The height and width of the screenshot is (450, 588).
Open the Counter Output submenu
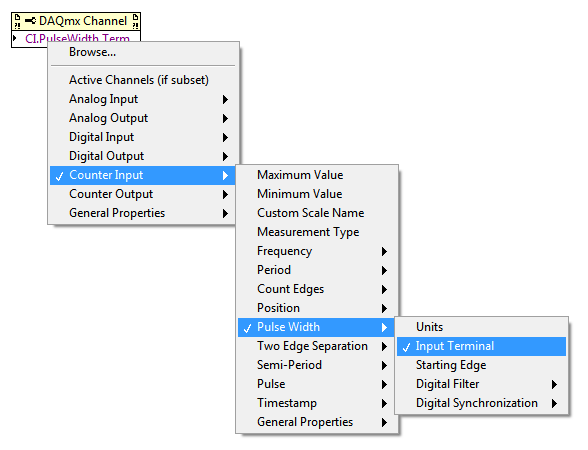coord(143,194)
